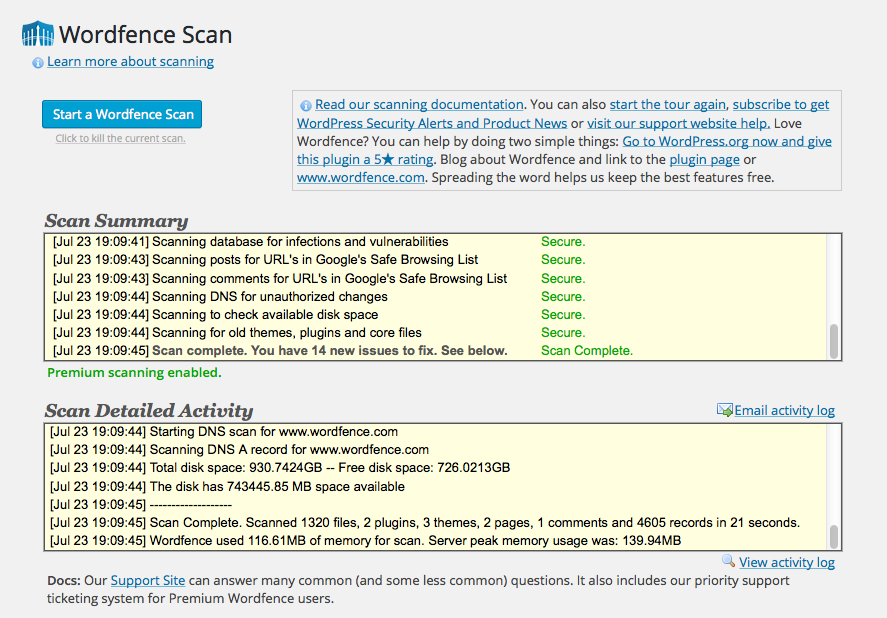The image size is (887, 618).
Task: Open visit our support website help link
Action: point(678,123)
